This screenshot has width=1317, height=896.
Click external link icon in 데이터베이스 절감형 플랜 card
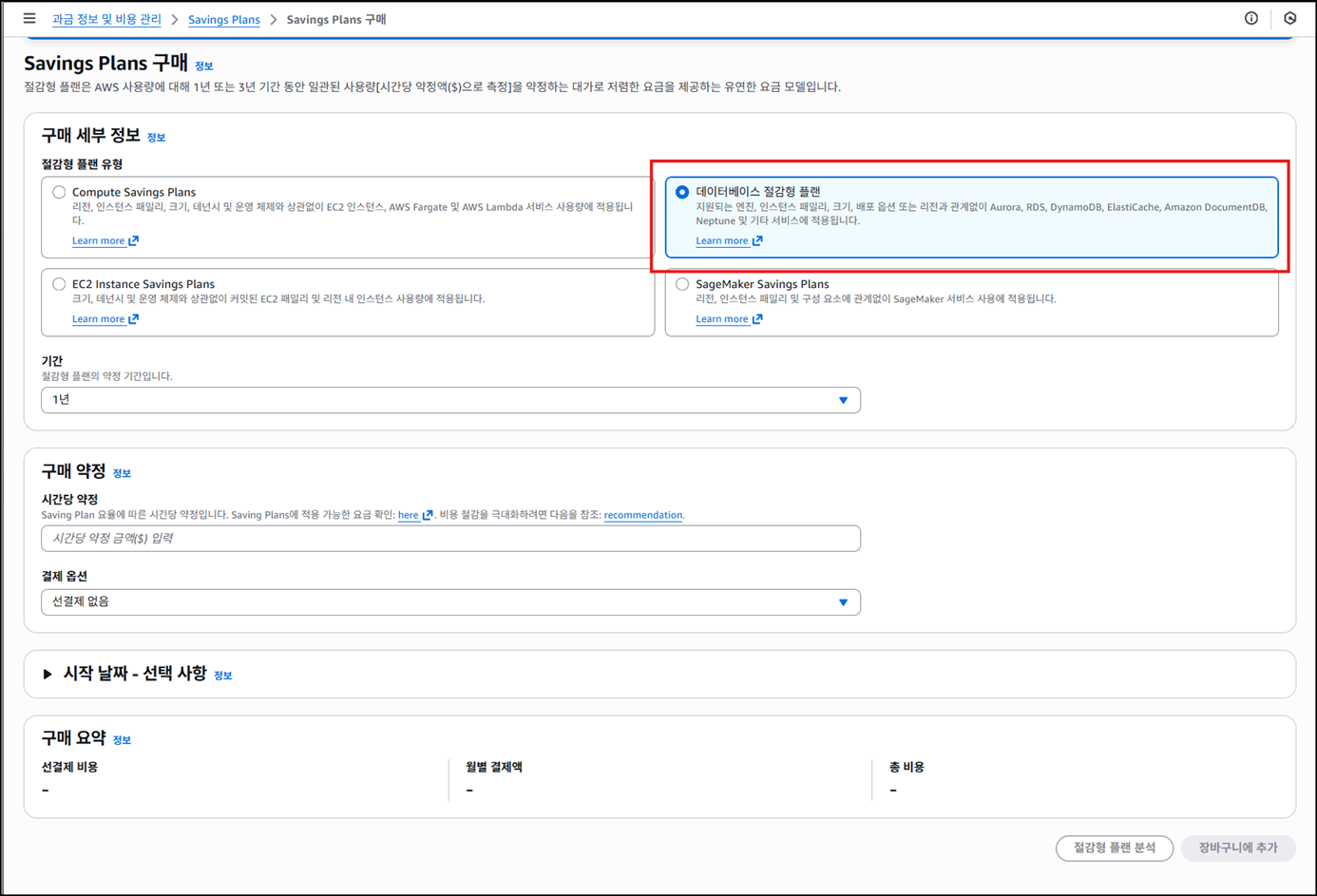tap(757, 240)
